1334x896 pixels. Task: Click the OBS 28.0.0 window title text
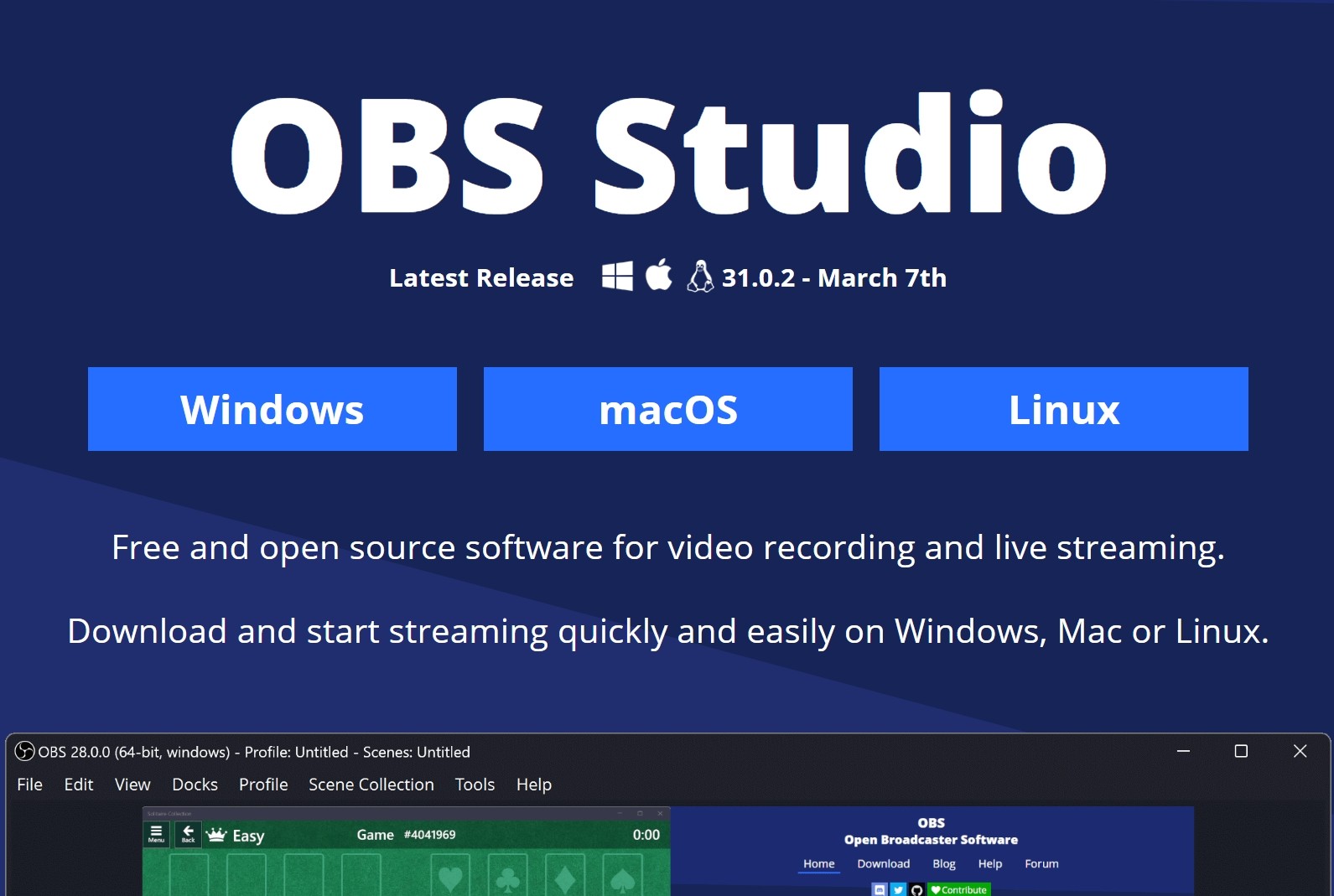point(254,752)
